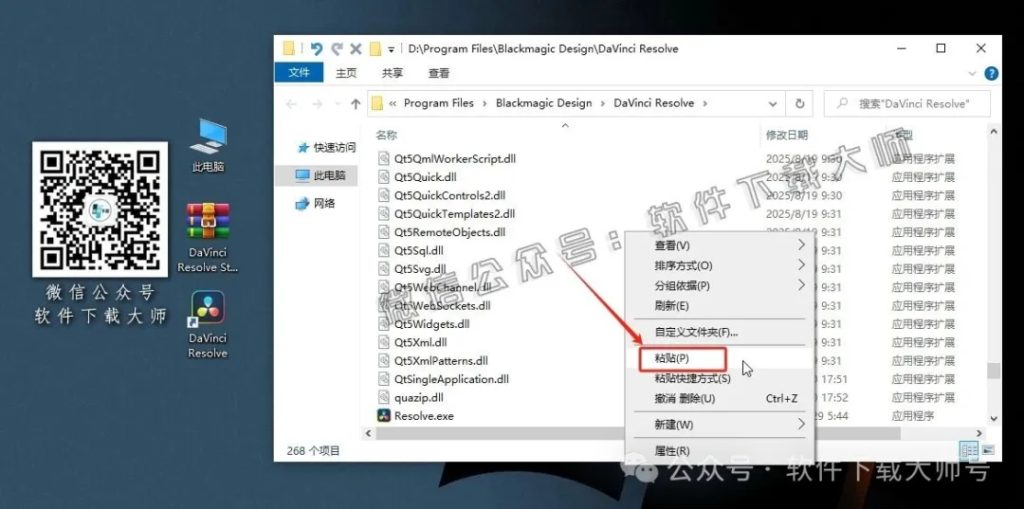Select Qt5RemoteObjects.dll file
The image size is (1024, 509).
pyautogui.click(x=450, y=231)
